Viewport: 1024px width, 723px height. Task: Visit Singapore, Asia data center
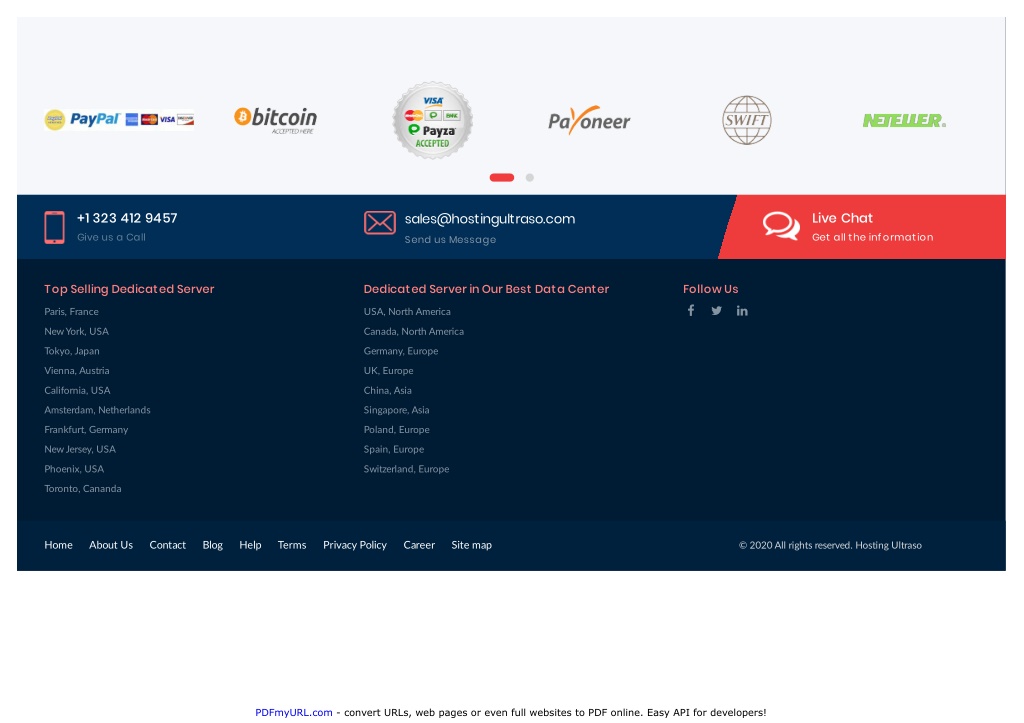(396, 410)
